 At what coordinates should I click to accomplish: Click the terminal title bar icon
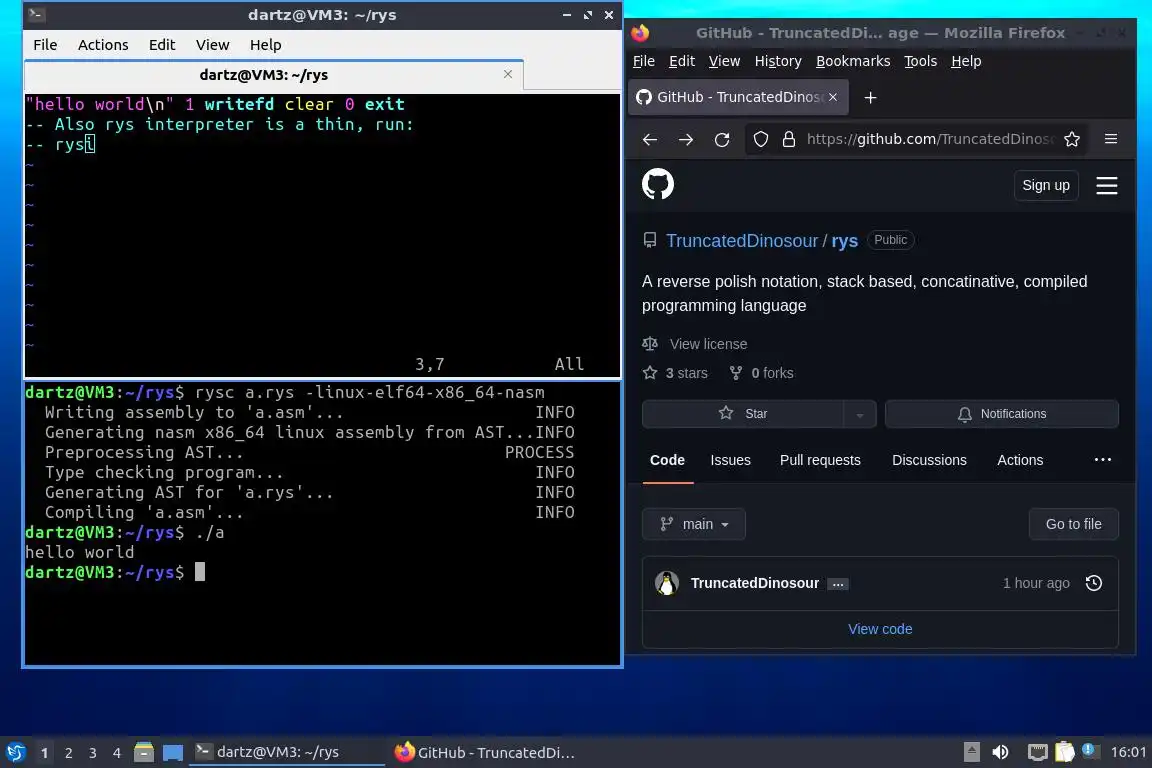click(x=36, y=14)
